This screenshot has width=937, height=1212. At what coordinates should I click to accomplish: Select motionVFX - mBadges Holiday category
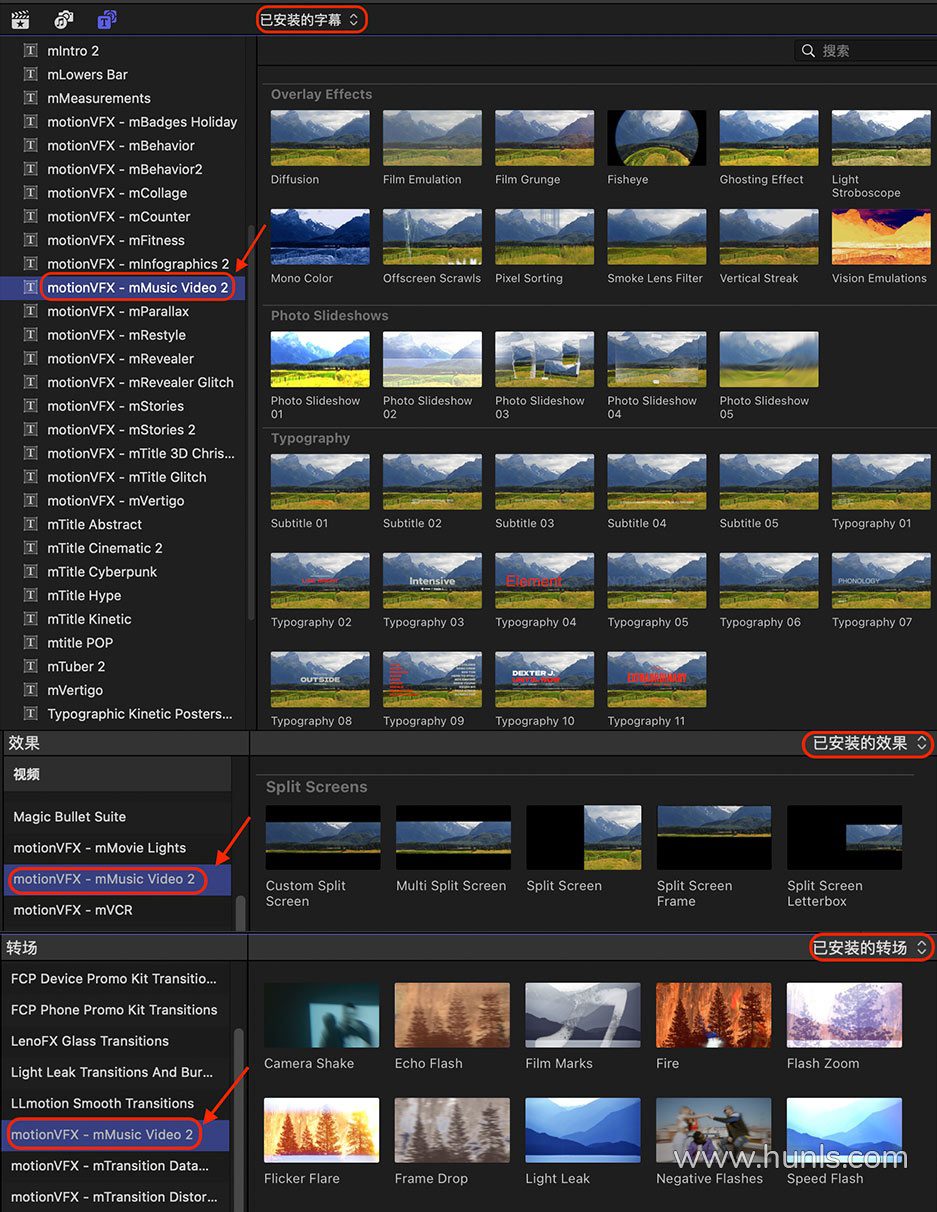(x=123, y=122)
